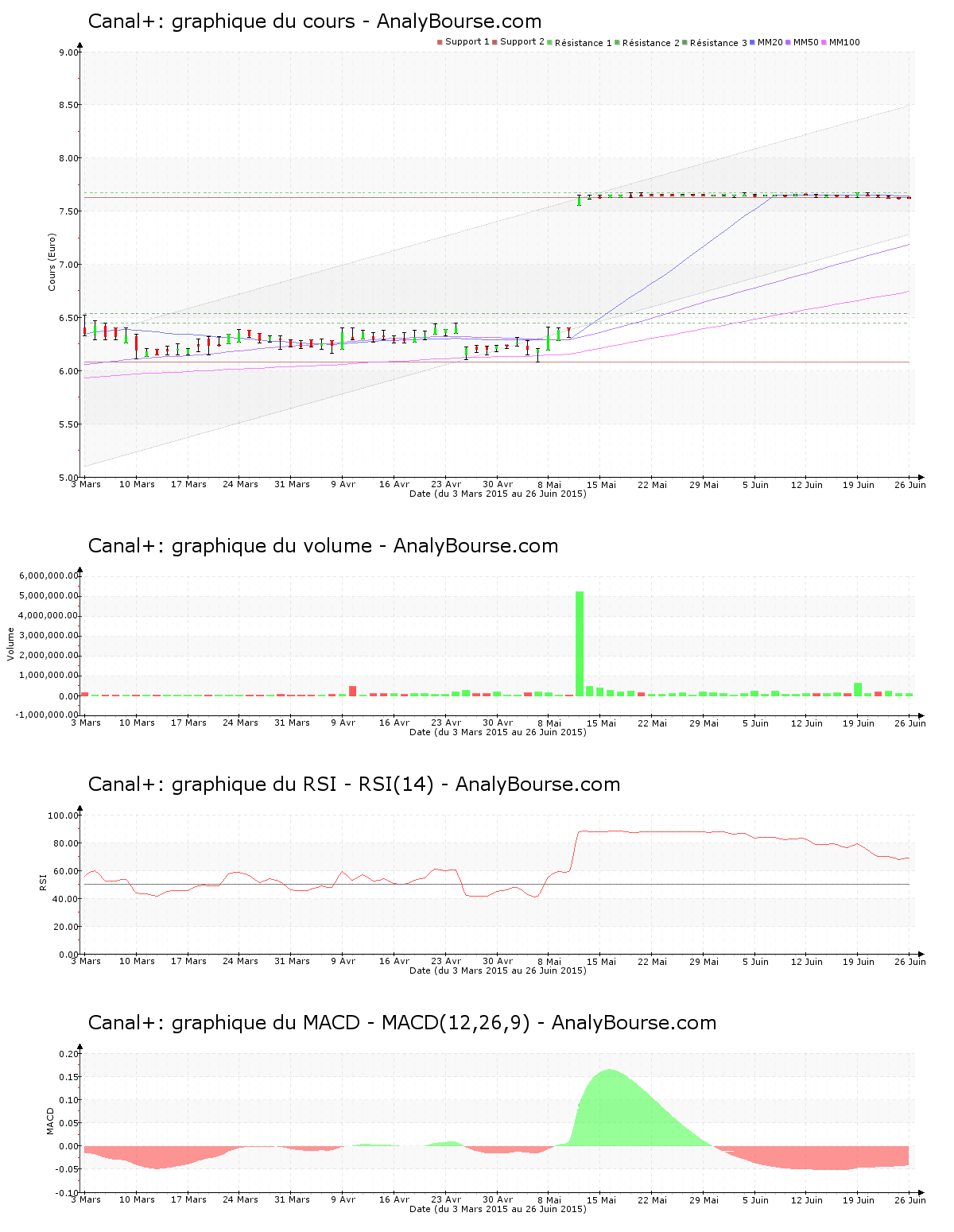
Task: Click '6,000,000.00' on the volume axis
Action: 49,575
